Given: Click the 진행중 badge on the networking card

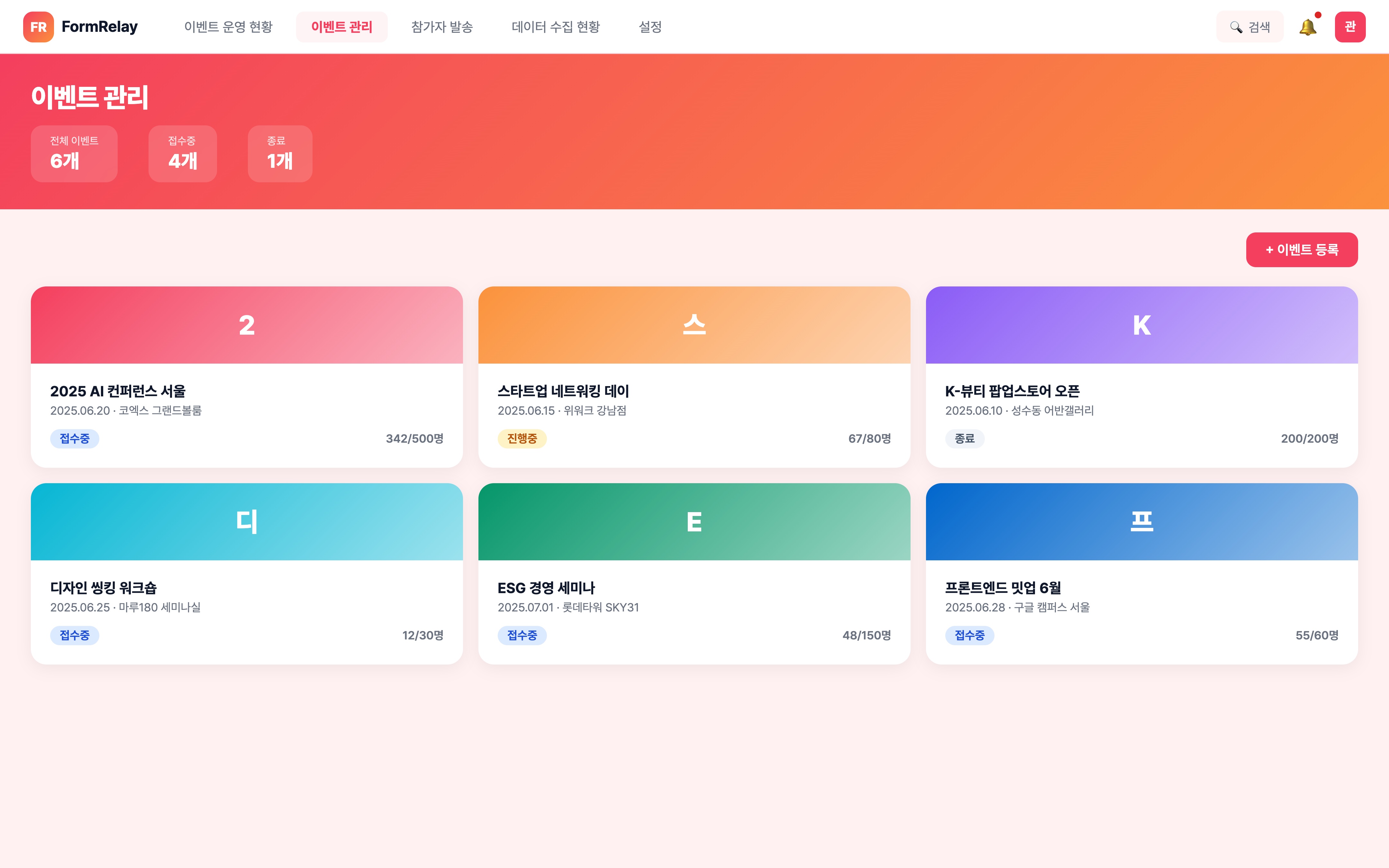Looking at the screenshot, I should pyautogui.click(x=522, y=438).
